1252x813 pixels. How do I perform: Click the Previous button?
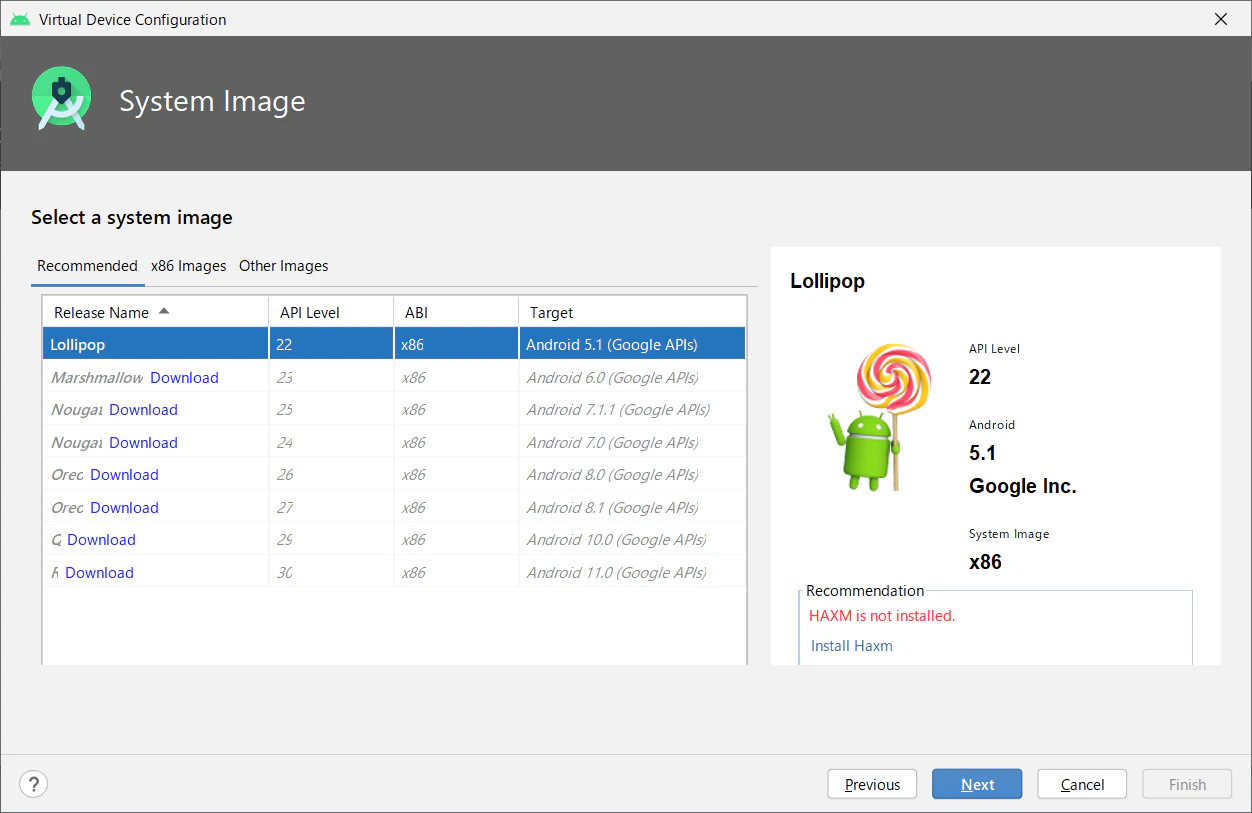(872, 785)
